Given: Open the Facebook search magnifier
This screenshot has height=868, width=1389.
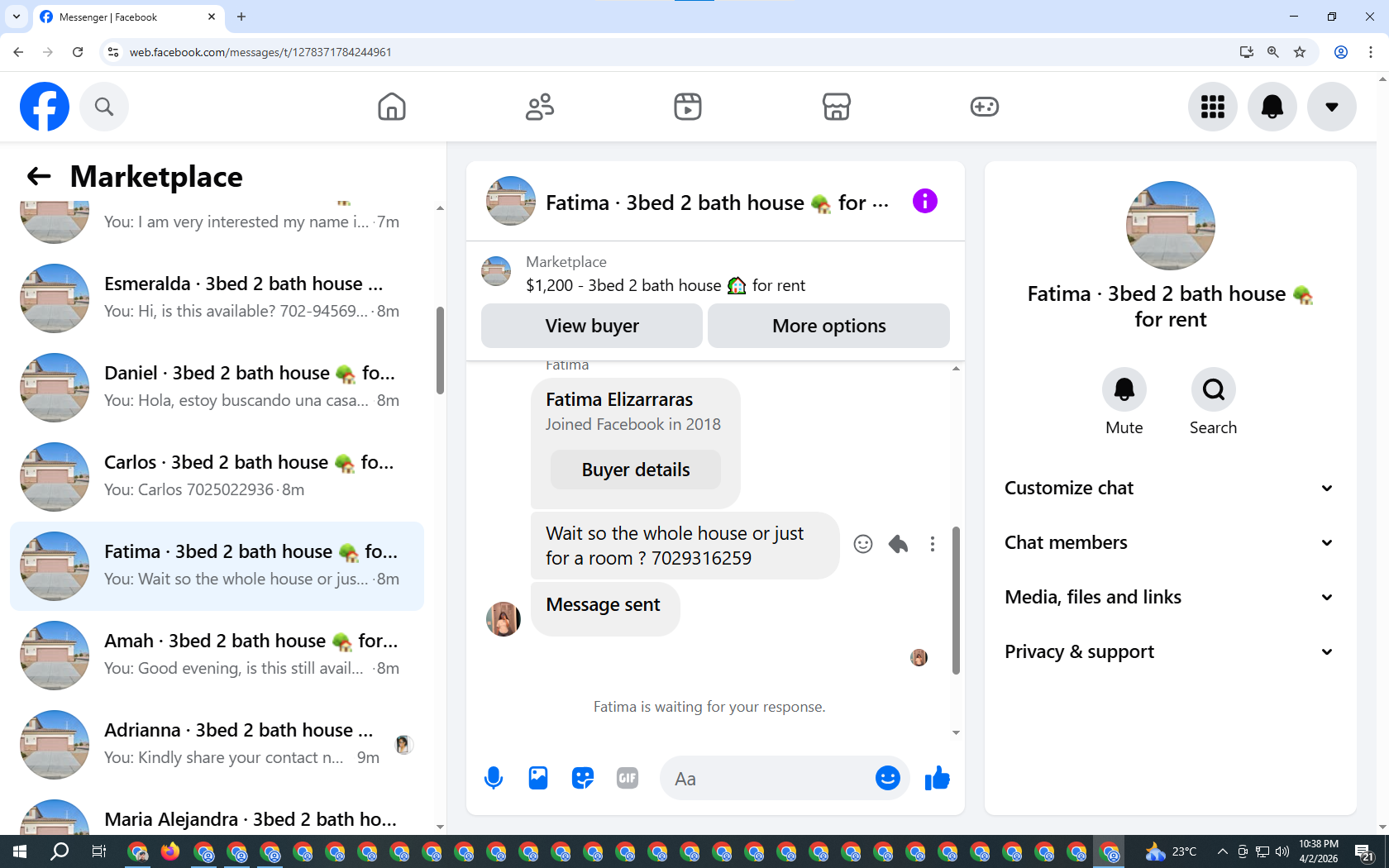Looking at the screenshot, I should click(104, 107).
